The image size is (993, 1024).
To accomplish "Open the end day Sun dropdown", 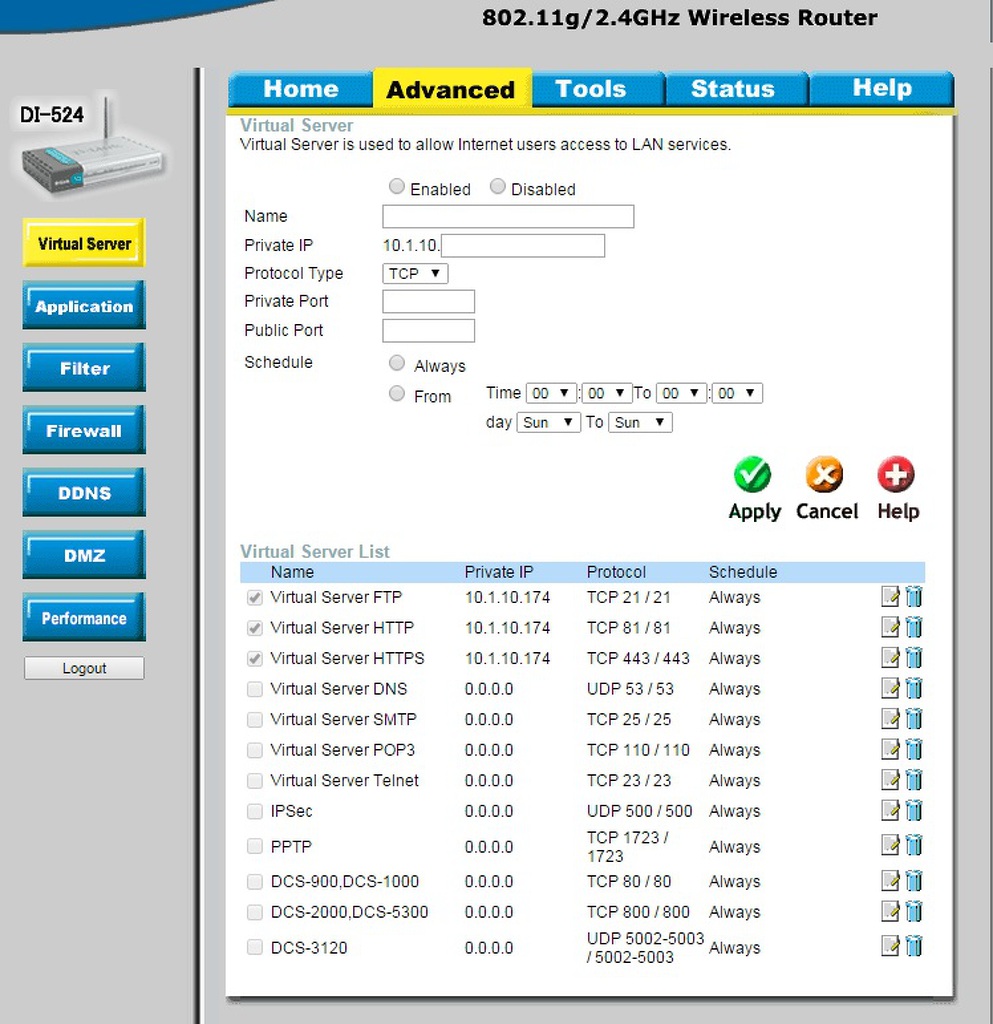I will click(x=640, y=423).
